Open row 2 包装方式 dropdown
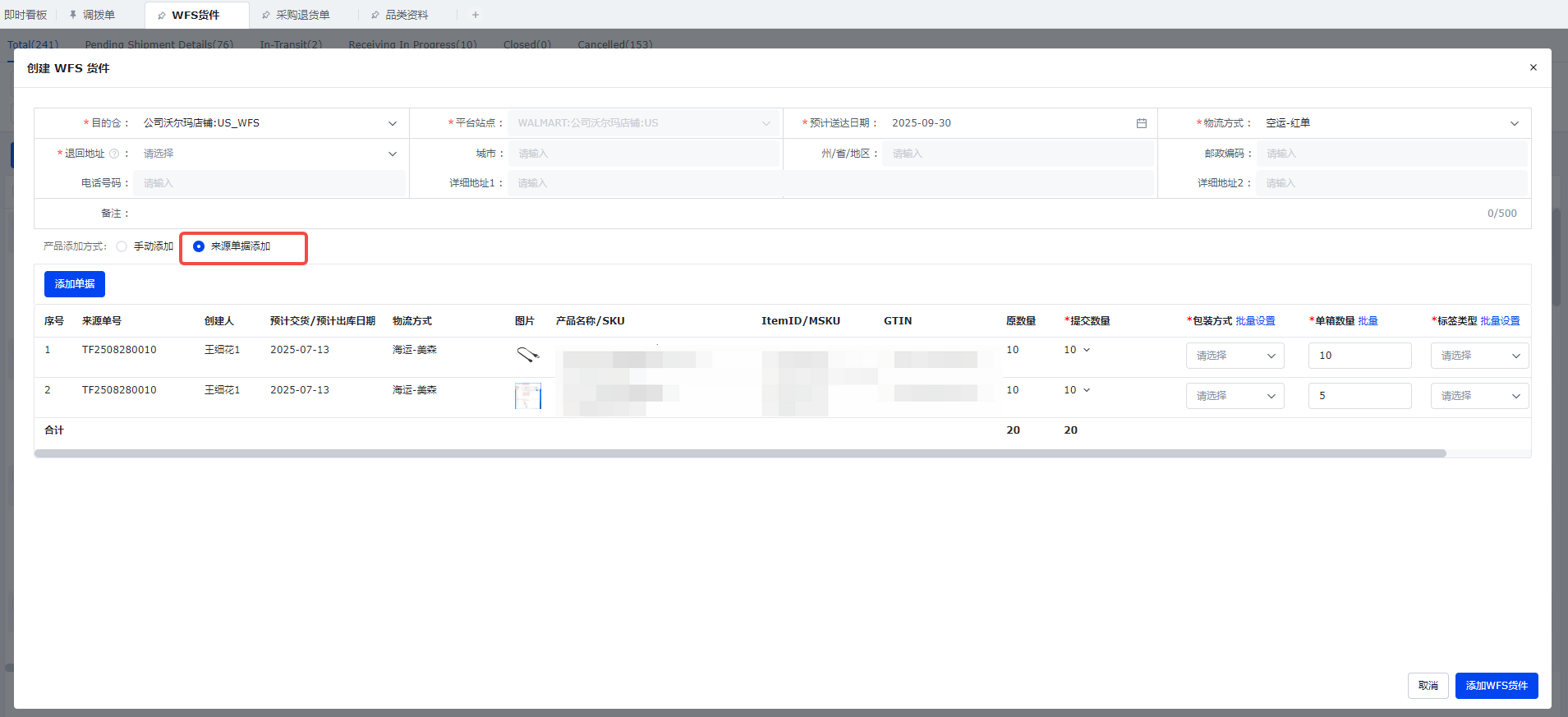This screenshot has width=1568, height=717. (x=1235, y=396)
